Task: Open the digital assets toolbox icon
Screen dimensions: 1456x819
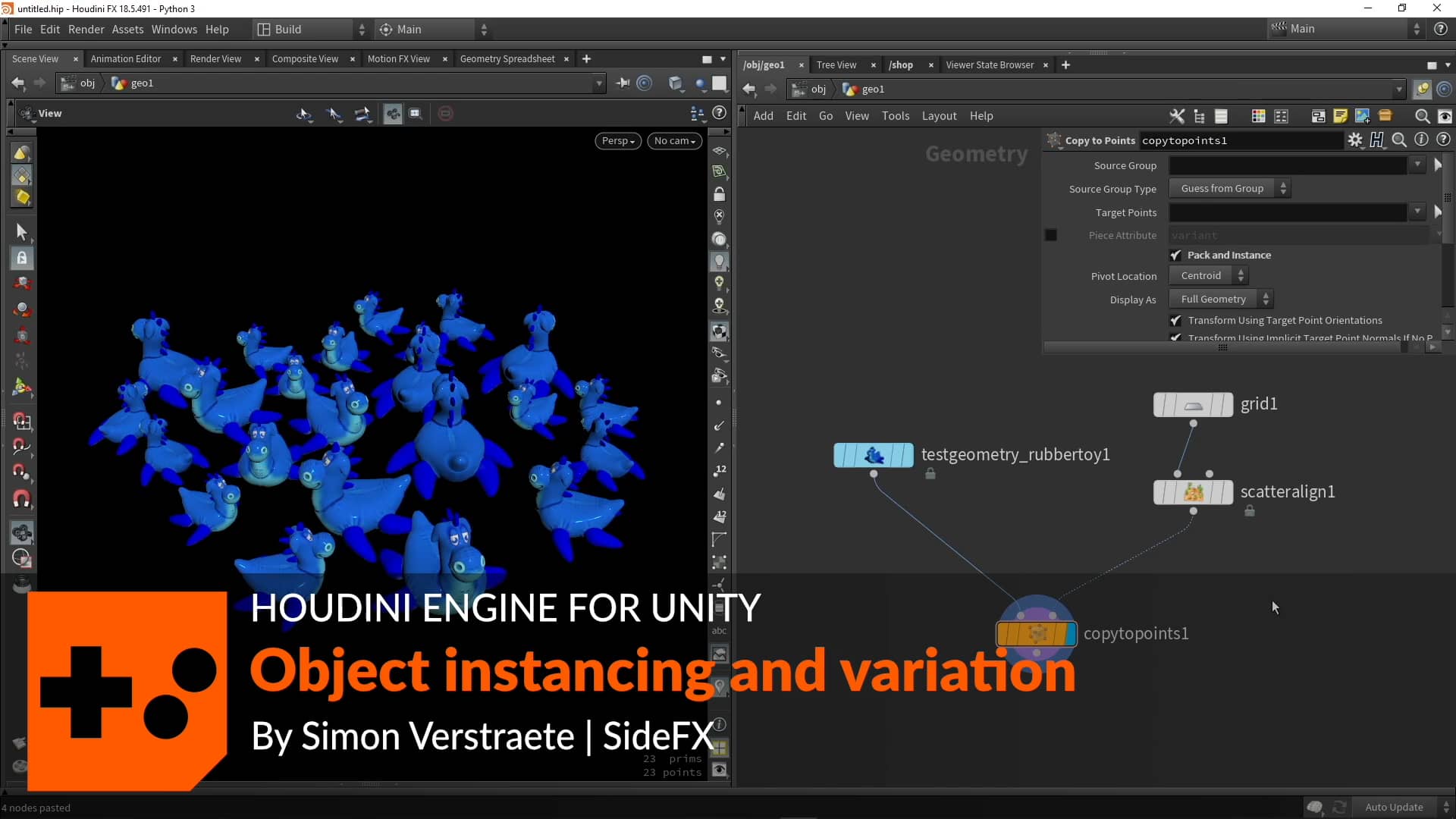Action: (x=1386, y=116)
